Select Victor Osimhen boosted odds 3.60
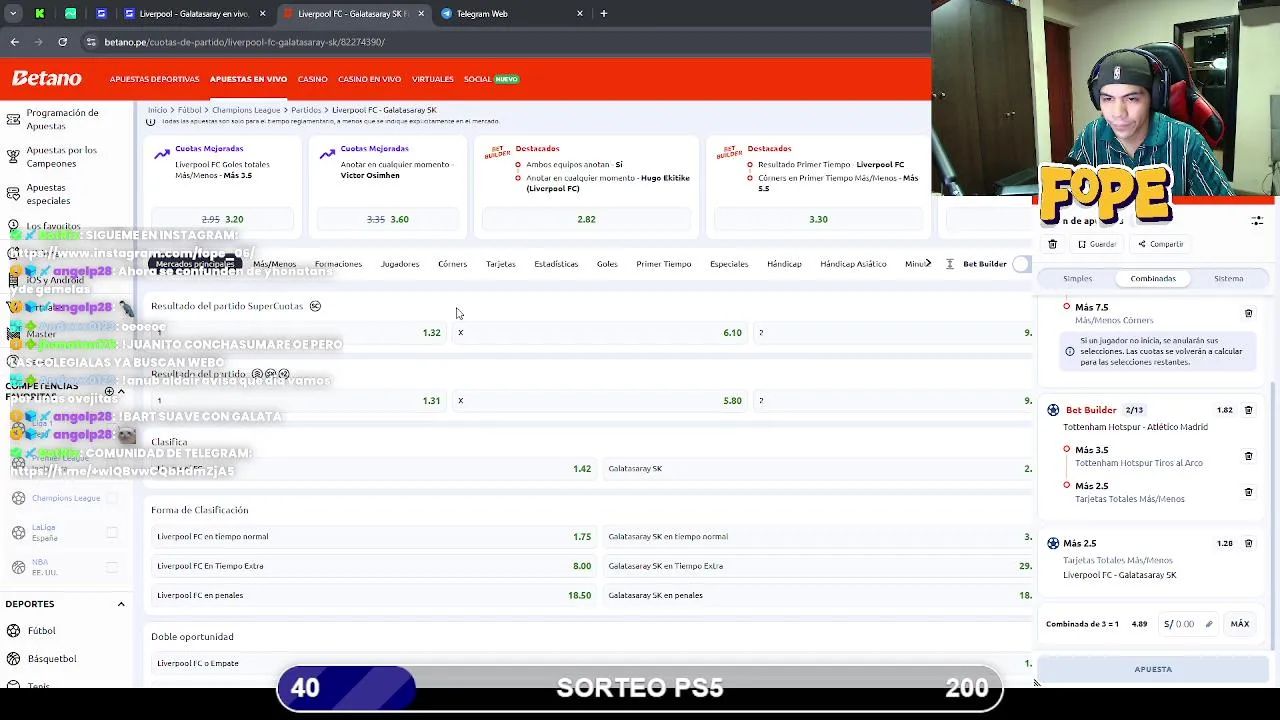The height and width of the screenshot is (720, 1280). click(387, 219)
